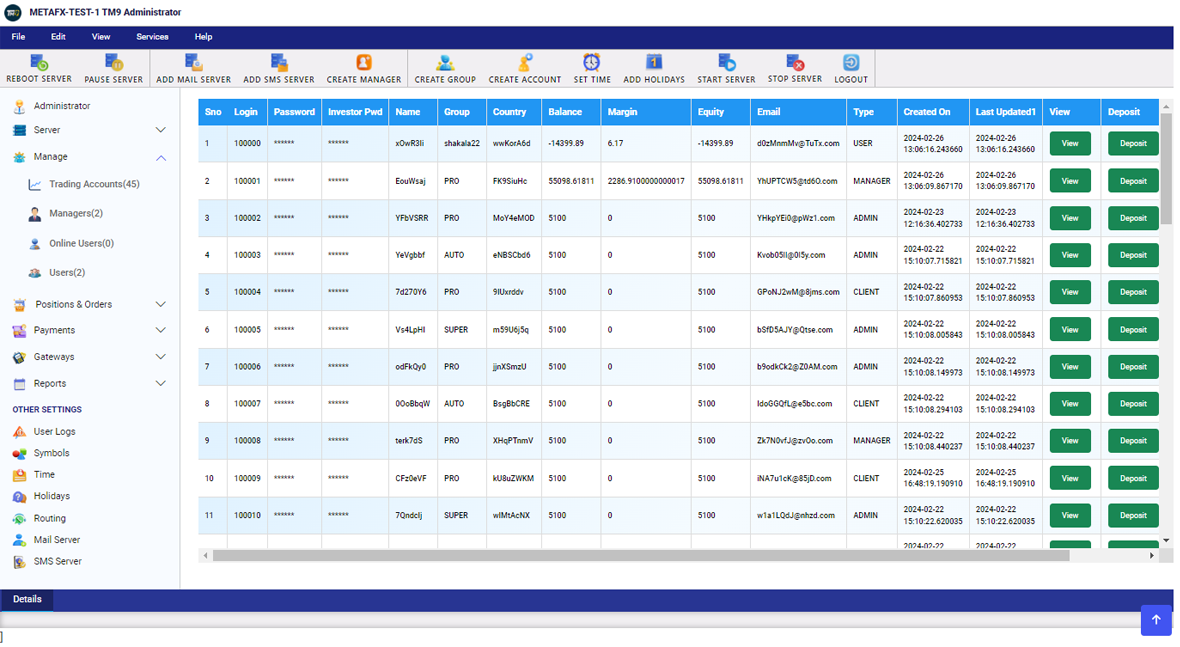The height and width of the screenshot is (647, 1180).
Task: Click View button for login 100002
Action: [x=1069, y=218]
